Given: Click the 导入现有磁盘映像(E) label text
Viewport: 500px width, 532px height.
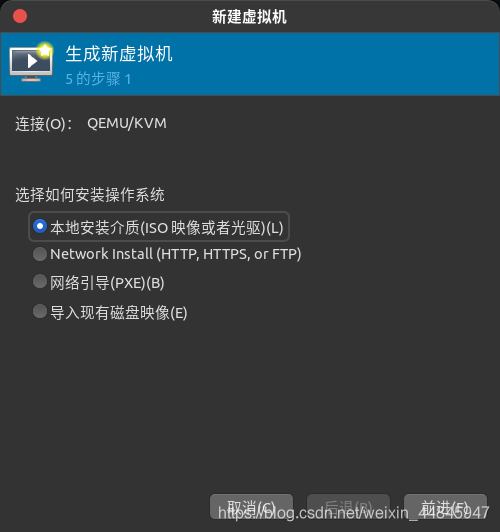Looking at the screenshot, I should (x=119, y=312).
